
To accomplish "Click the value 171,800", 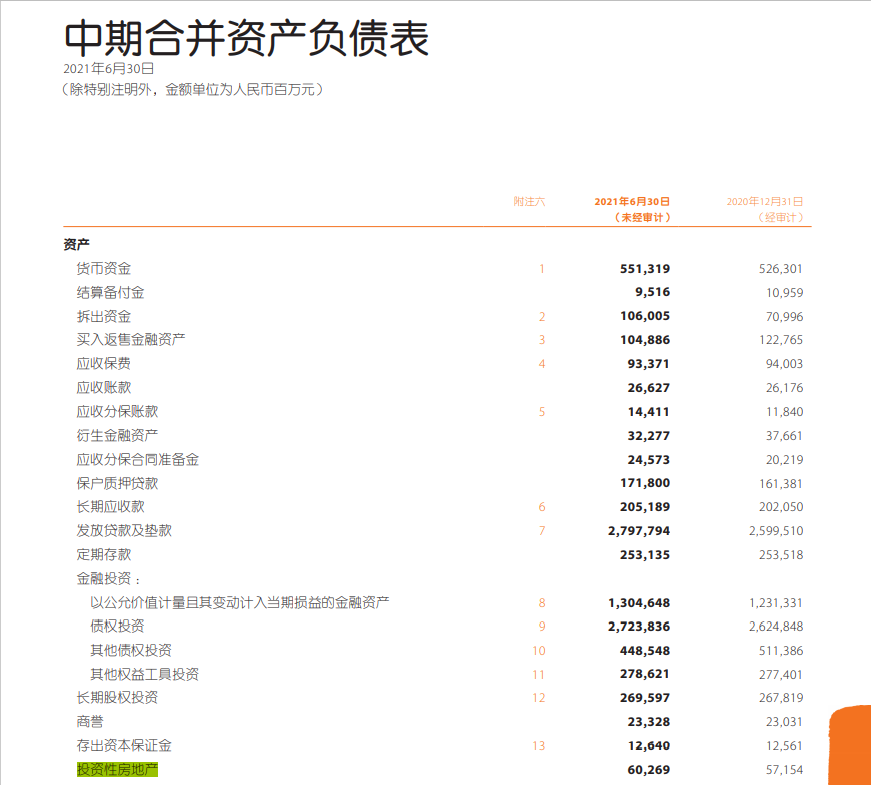I will [x=645, y=483].
